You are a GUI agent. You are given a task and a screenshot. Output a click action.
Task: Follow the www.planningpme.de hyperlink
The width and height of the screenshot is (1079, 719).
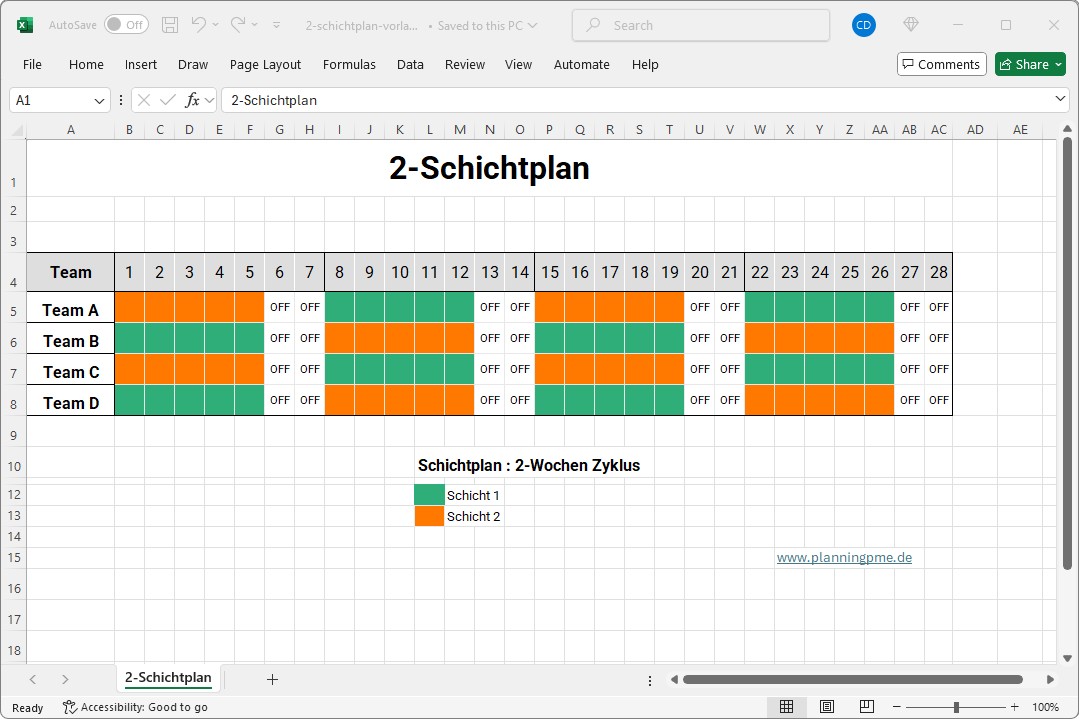(x=845, y=557)
